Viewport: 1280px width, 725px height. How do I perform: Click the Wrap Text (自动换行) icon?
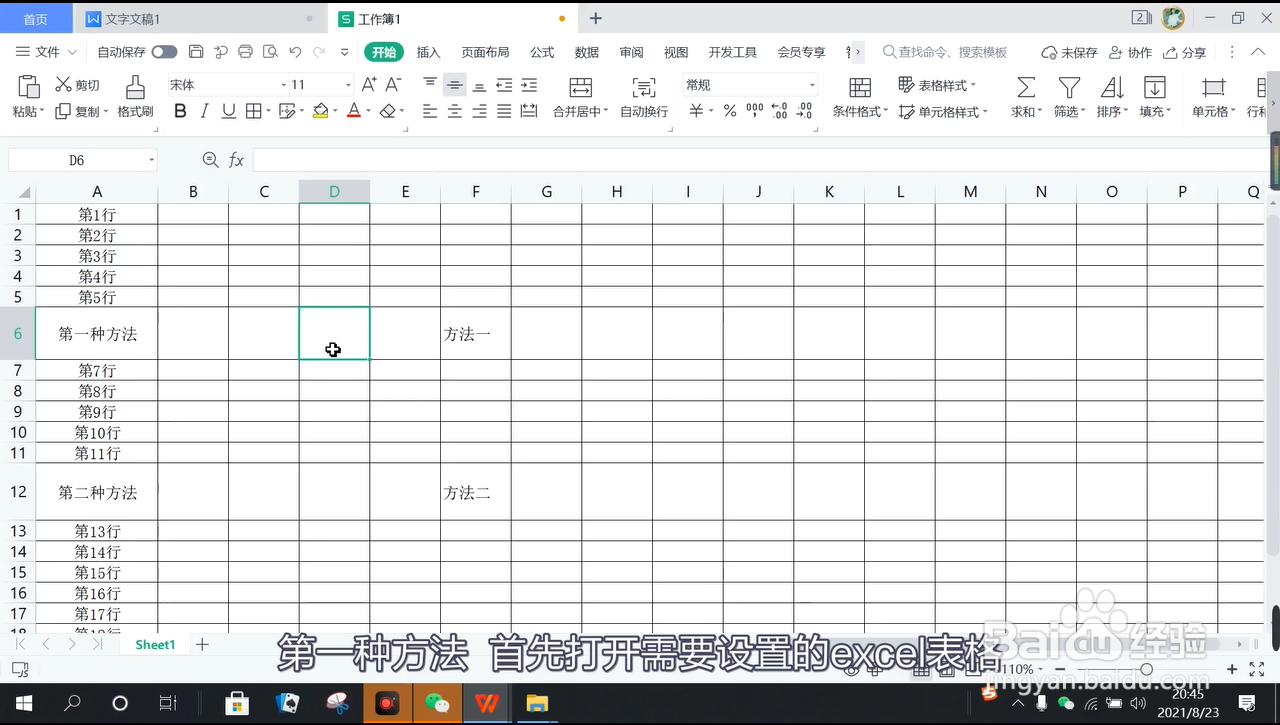[645, 87]
